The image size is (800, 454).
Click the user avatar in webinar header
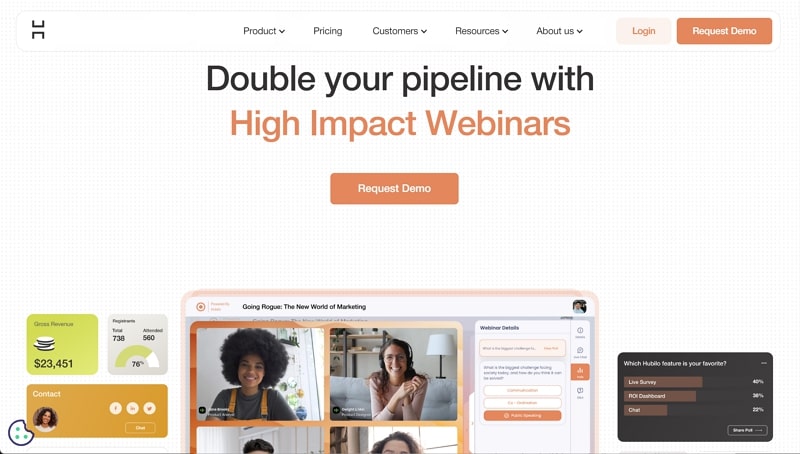click(580, 307)
